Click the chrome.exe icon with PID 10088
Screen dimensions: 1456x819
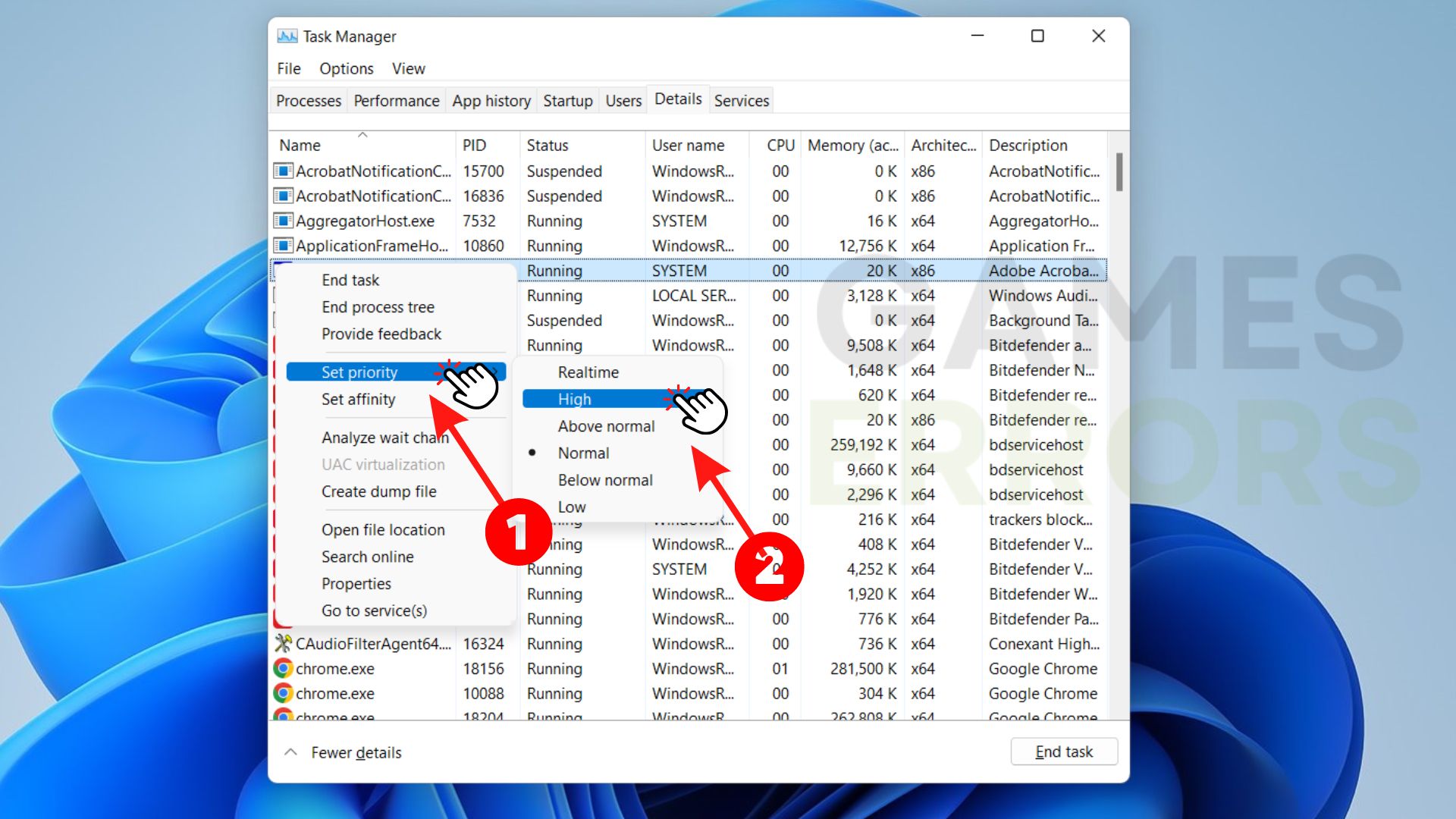coord(283,694)
